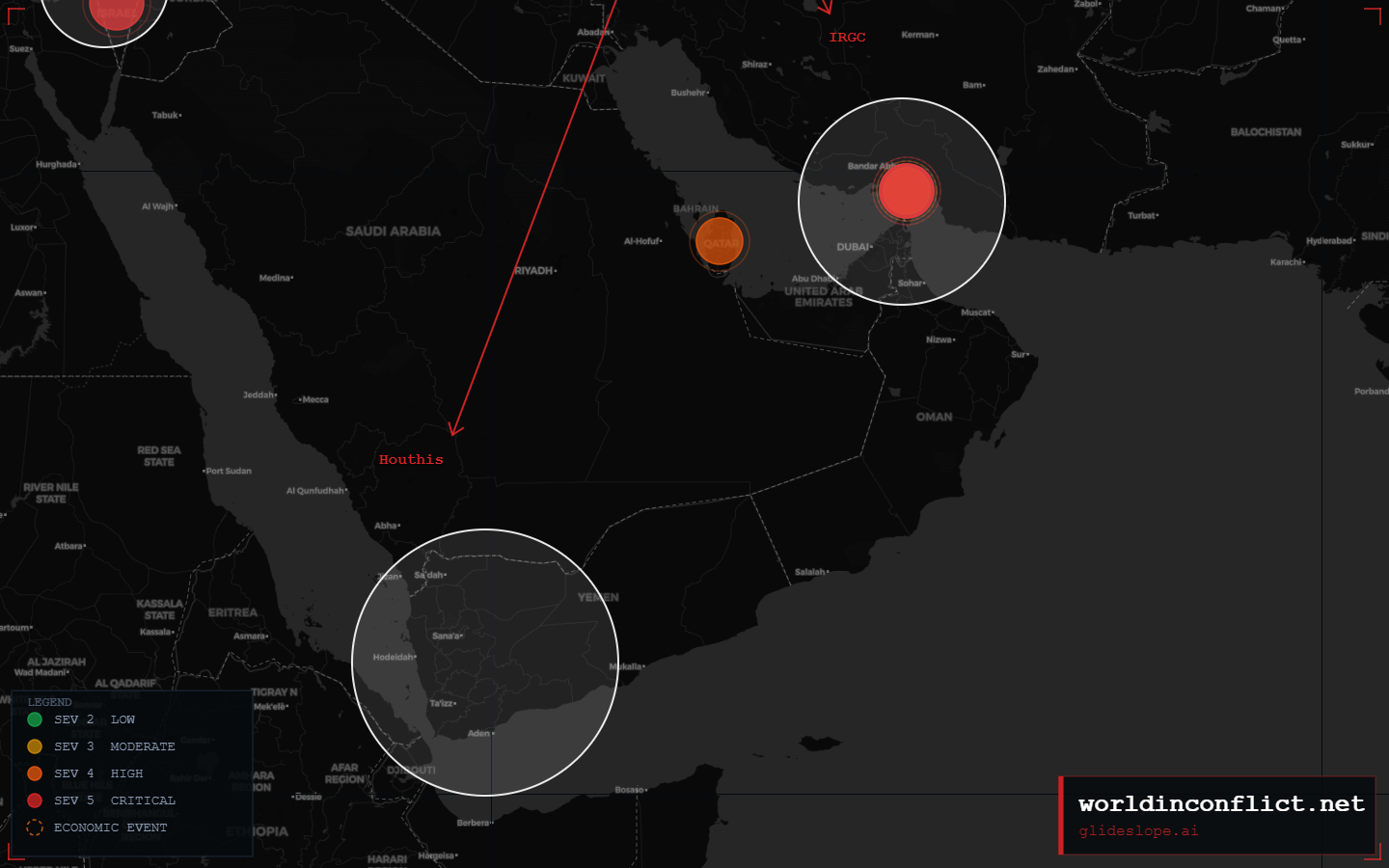Select the SEV 3 MODERATE legend swatch
The width and height of the screenshot is (1389, 868).
(35, 746)
